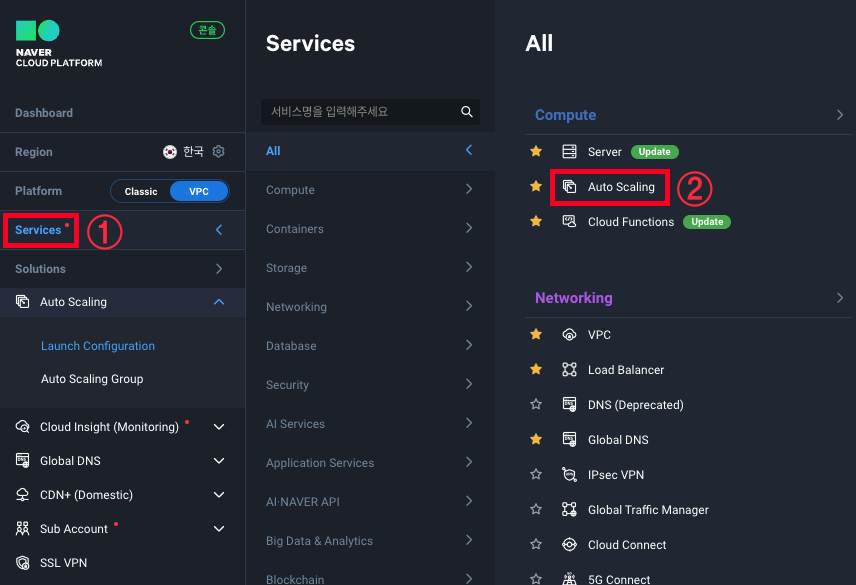Open the Security category
The width and height of the screenshot is (856, 585).
tap(370, 385)
